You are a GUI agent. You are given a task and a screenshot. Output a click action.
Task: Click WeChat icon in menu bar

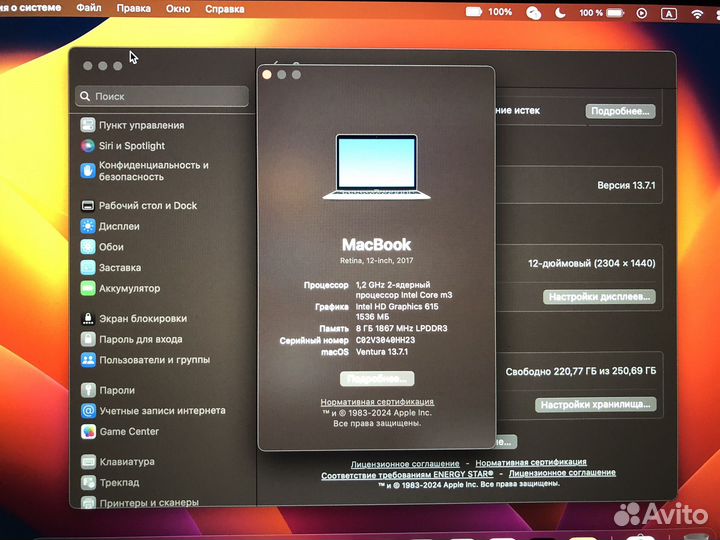point(533,13)
